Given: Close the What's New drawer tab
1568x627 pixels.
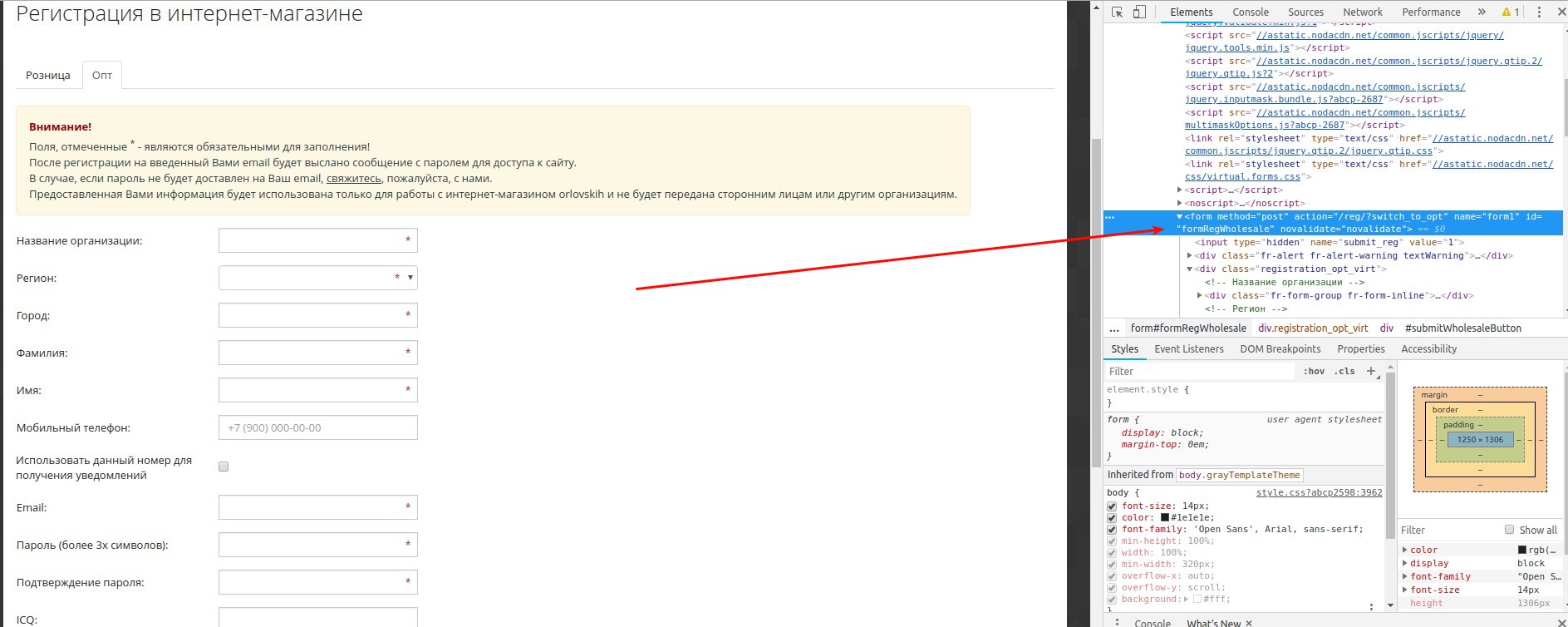Looking at the screenshot, I should pos(1249,623).
